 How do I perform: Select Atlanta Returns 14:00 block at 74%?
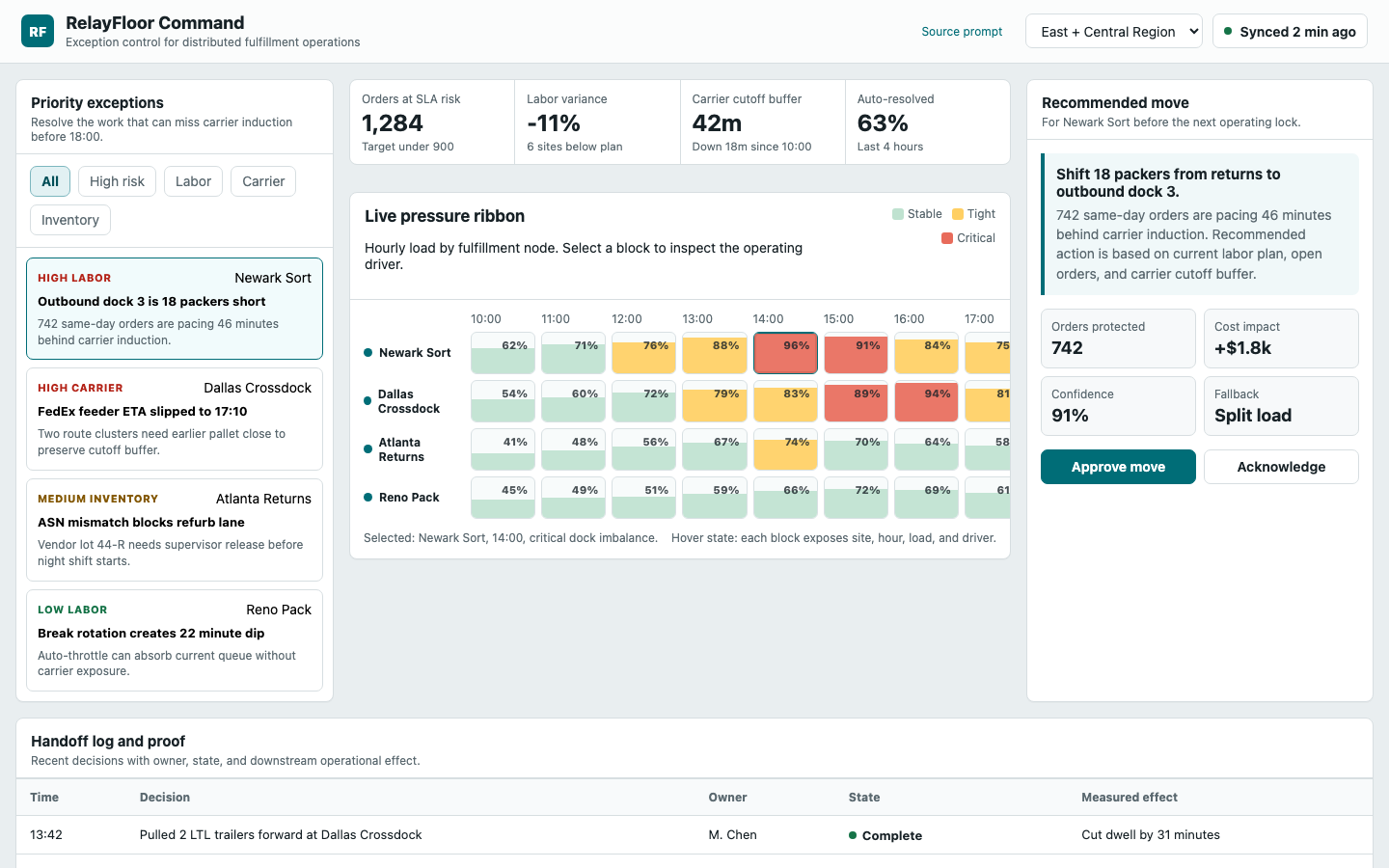click(x=785, y=449)
